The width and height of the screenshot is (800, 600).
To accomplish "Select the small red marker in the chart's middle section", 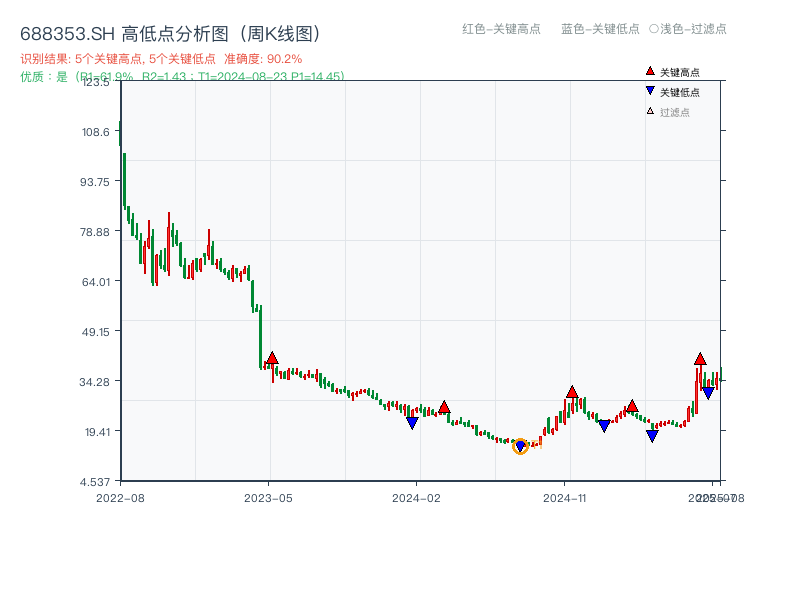I will pyautogui.click(x=444, y=408).
